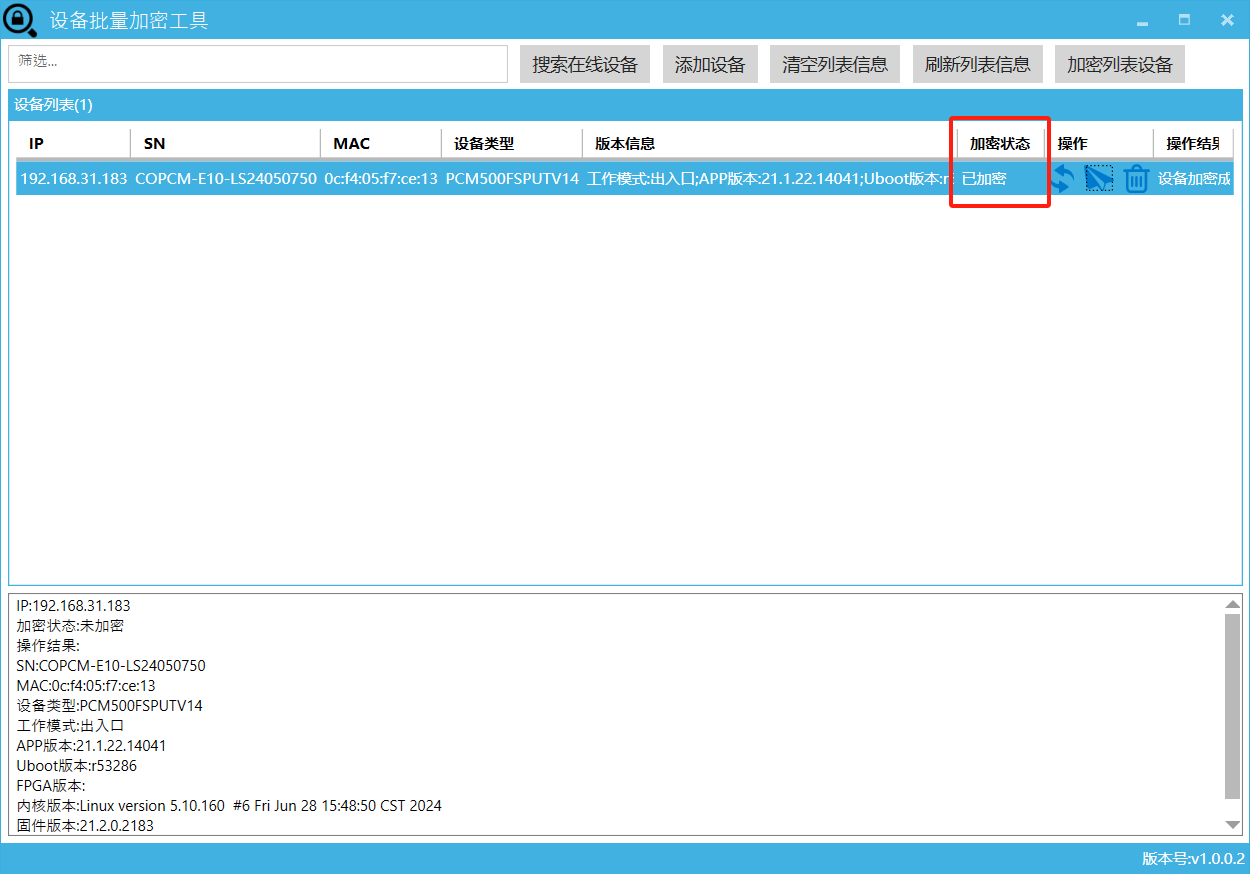Click the MAC column header
This screenshot has height=874, width=1250.
381,144
